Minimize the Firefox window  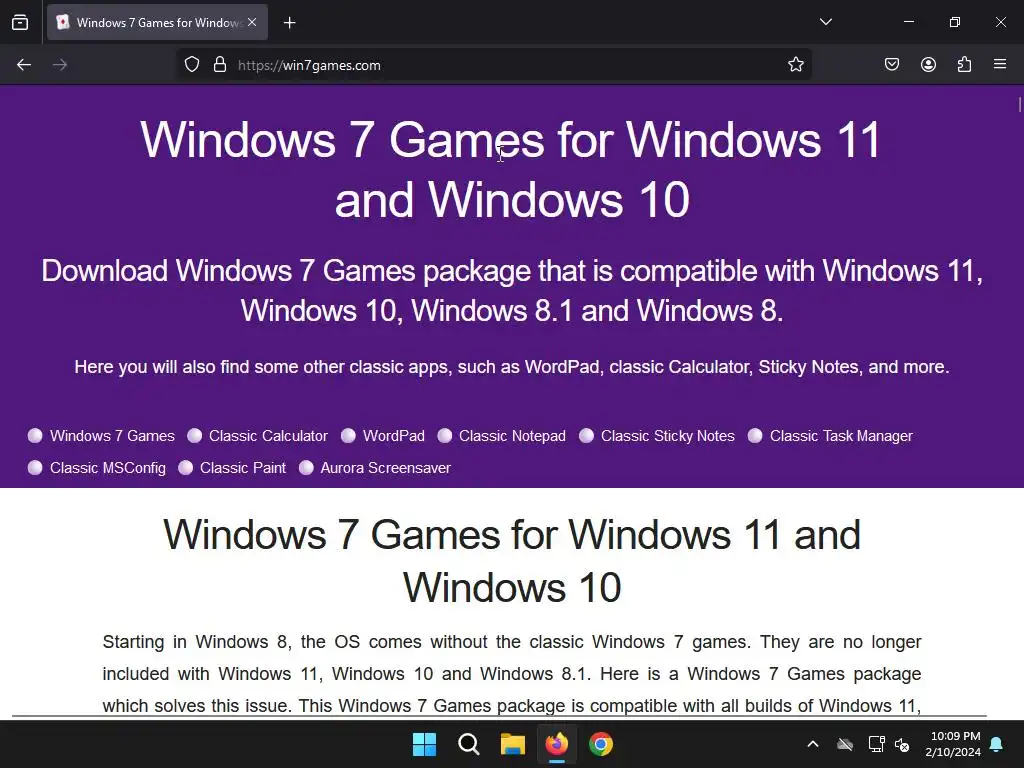coord(908,22)
